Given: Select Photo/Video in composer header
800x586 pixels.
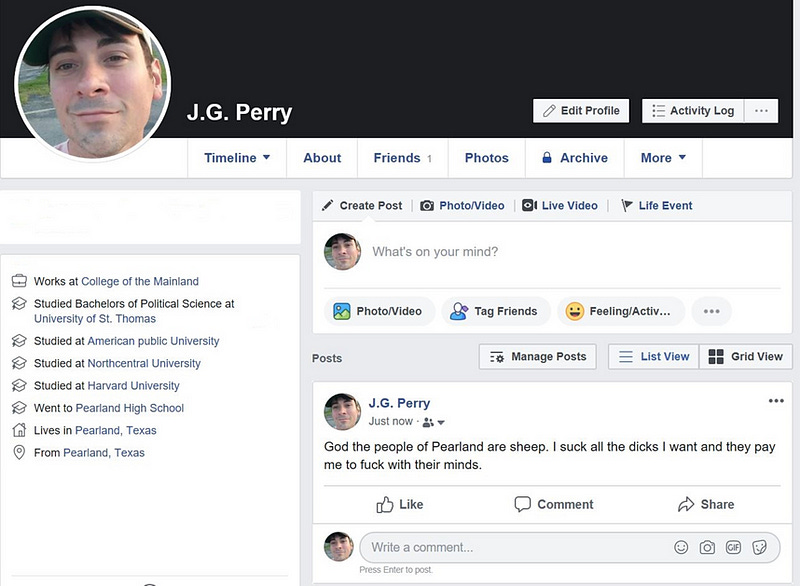Looking at the screenshot, I should (x=471, y=206).
